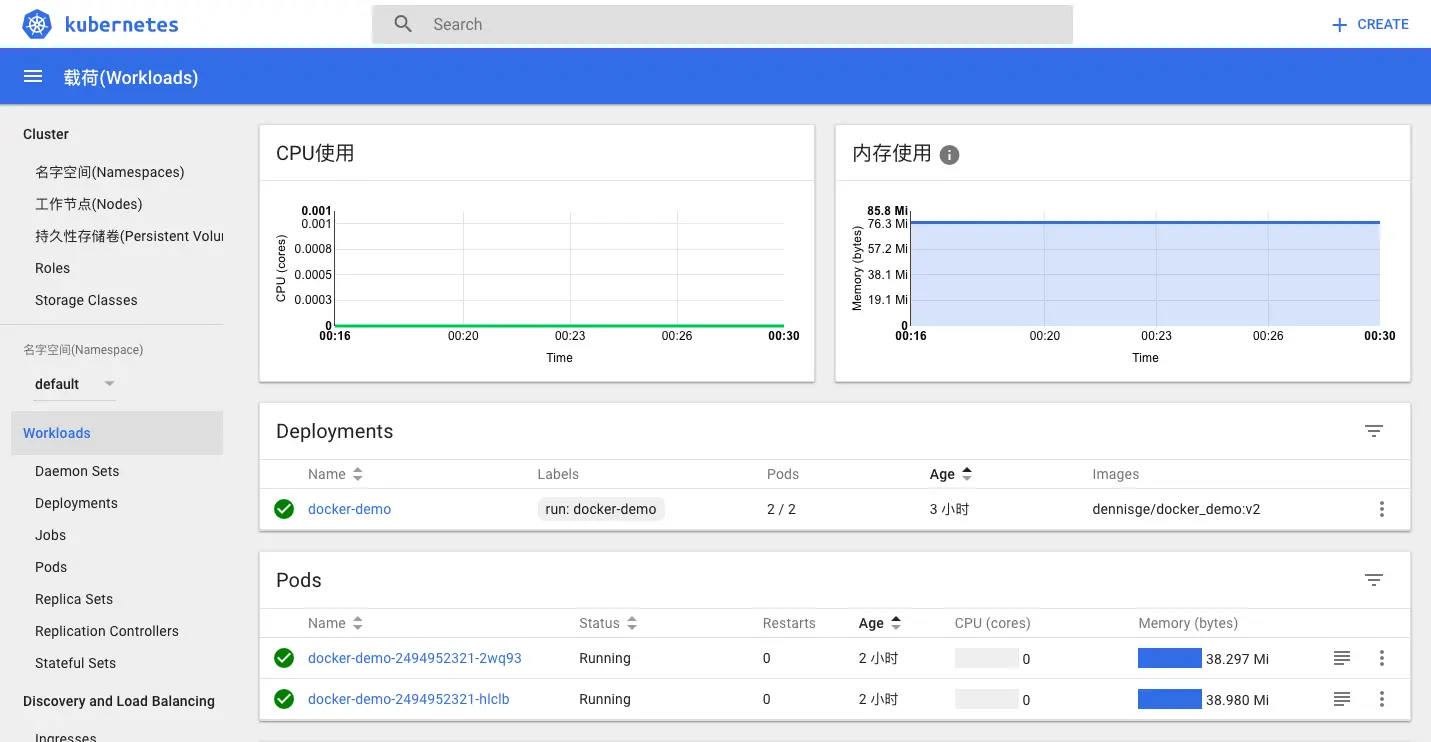Open actions menu for pod docker-demo-2494952321-hlclb

click(x=1382, y=699)
